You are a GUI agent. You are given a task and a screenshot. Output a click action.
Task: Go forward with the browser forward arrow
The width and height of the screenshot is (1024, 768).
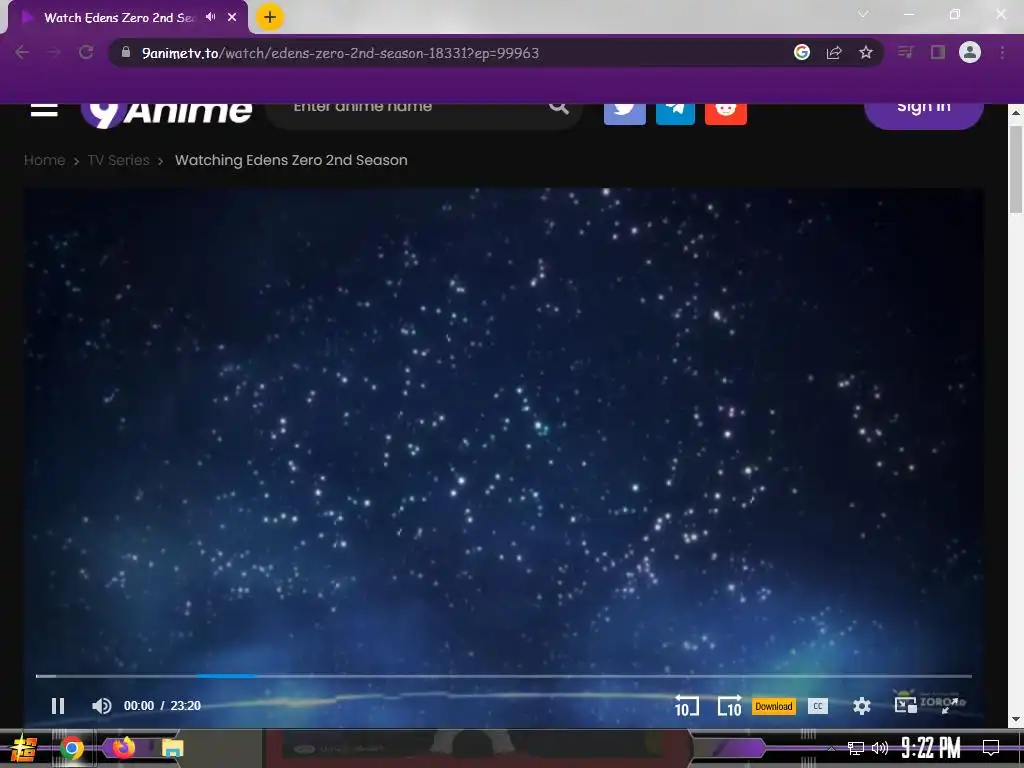54,52
